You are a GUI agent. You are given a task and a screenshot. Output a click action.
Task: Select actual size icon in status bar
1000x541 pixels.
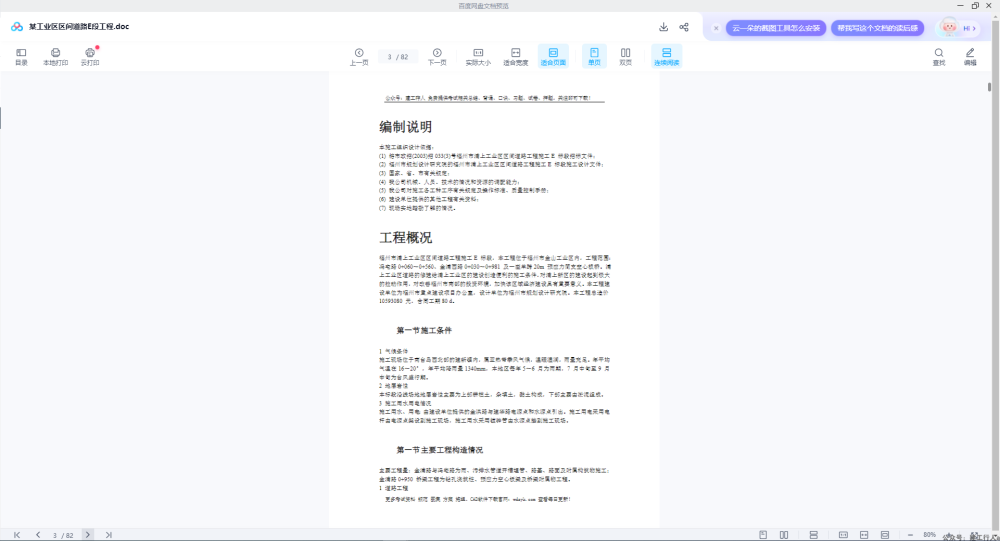[x=843, y=535]
